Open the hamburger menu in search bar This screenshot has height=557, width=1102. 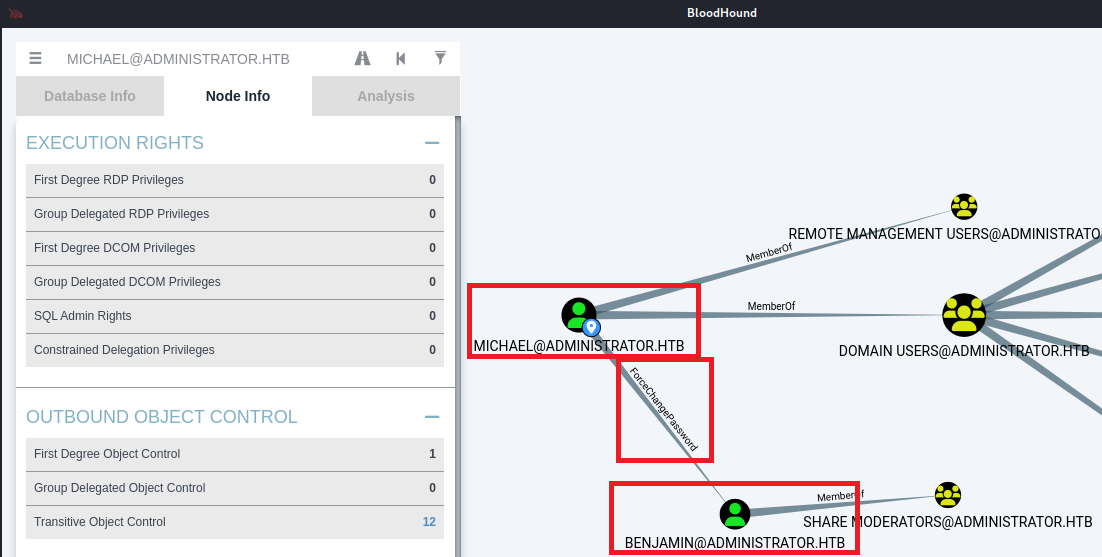click(36, 59)
